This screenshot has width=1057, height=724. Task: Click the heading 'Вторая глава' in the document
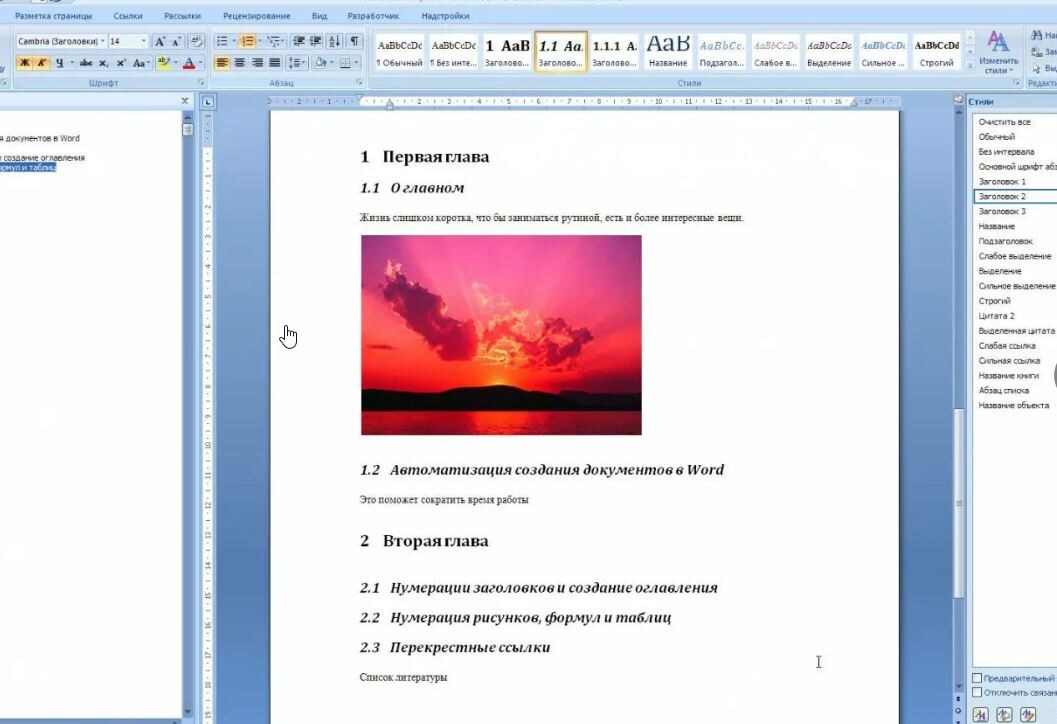point(435,541)
